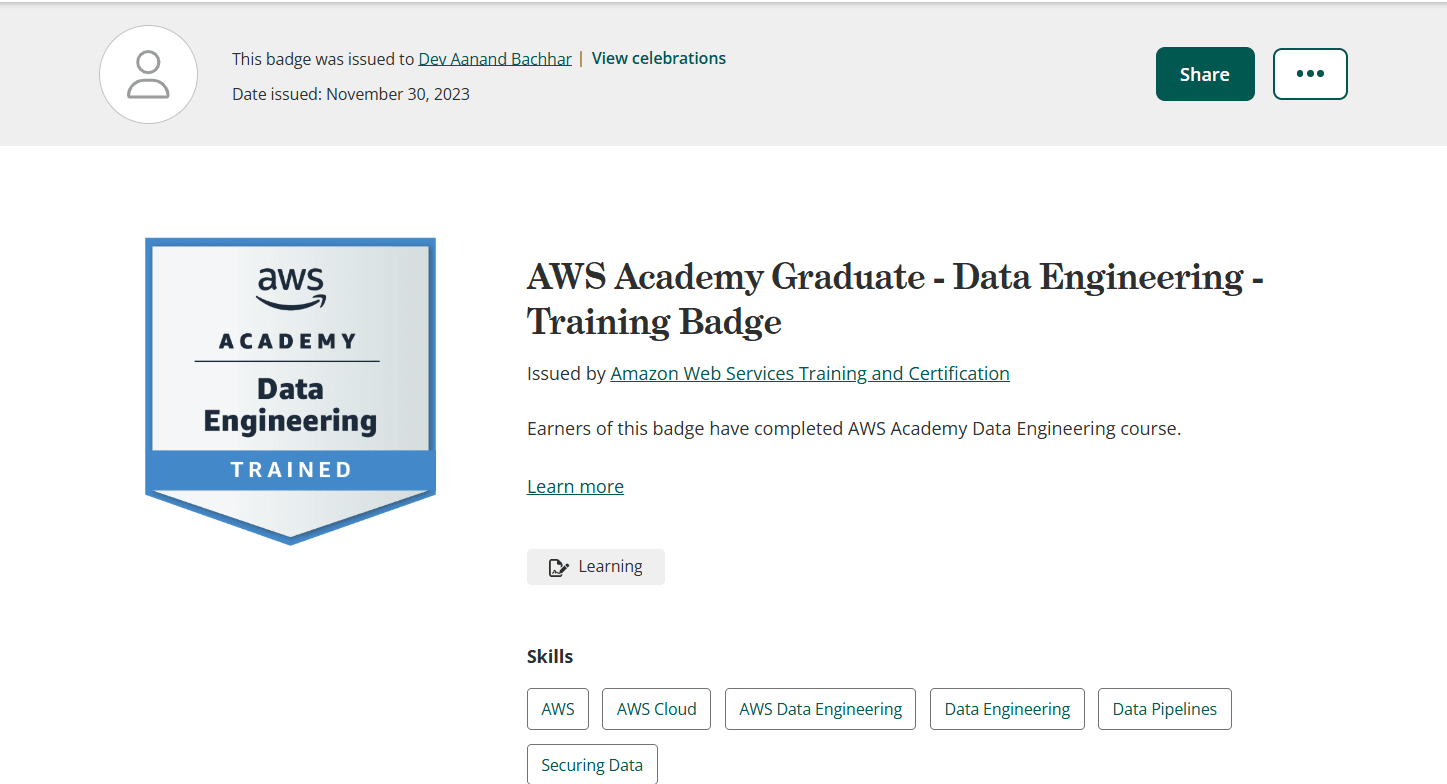Click the AWS Academy Data Engineering badge image
1447x784 pixels.
pos(291,391)
